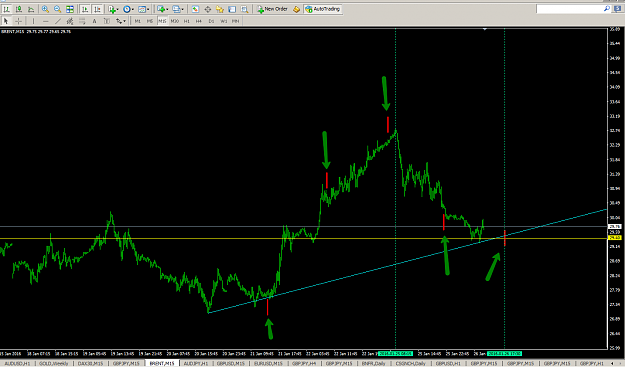
Task: Tile chart windows with the grid icon
Action: coord(70,9)
